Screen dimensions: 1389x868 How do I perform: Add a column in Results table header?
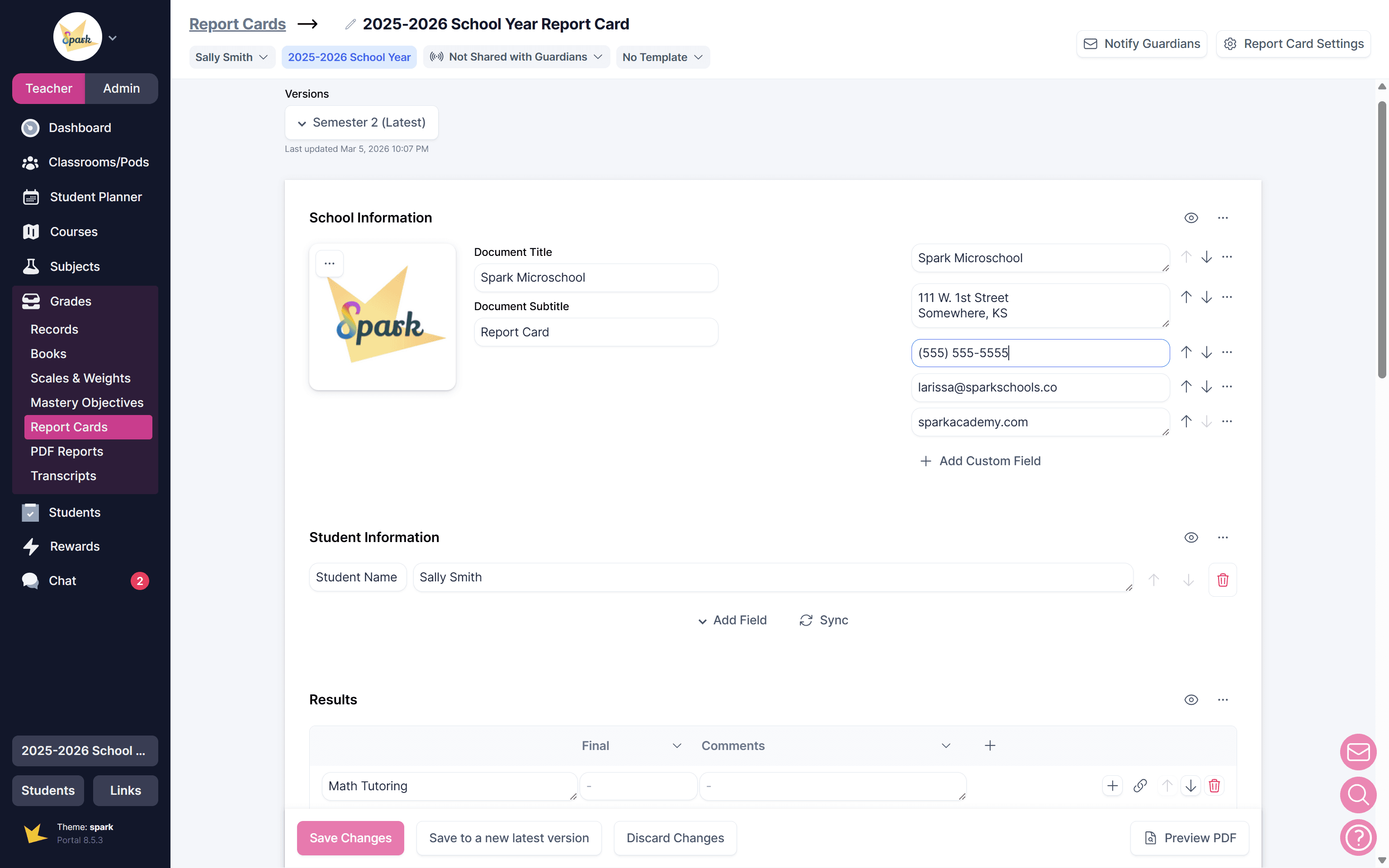pyautogui.click(x=990, y=745)
